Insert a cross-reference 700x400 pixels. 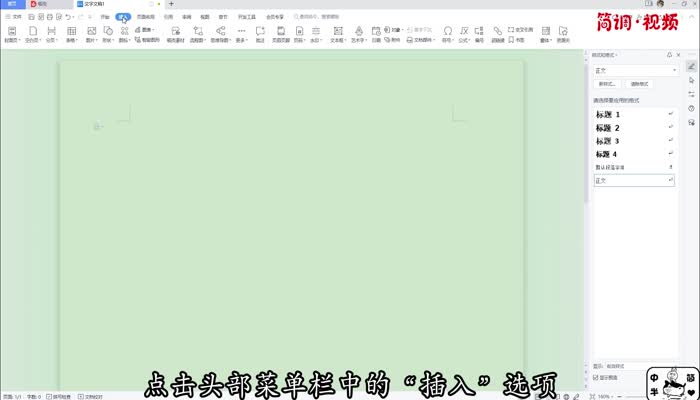(x=521, y=30)
